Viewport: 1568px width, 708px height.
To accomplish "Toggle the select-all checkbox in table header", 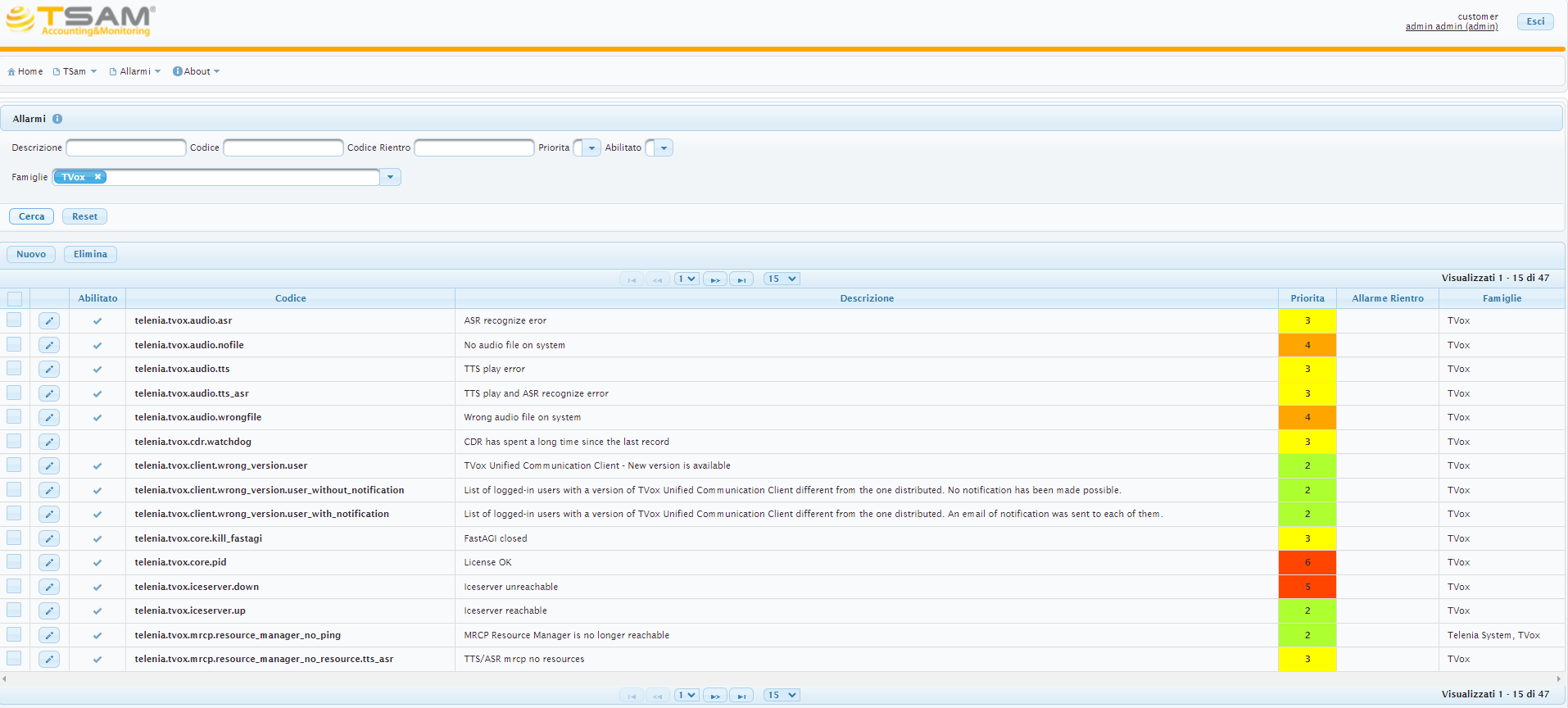I will pos(15,298).
